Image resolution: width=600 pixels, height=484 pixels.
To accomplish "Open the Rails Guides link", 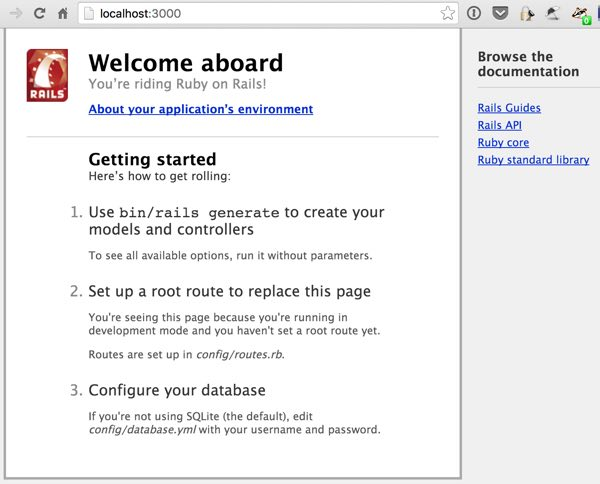I will coord(509,108).
